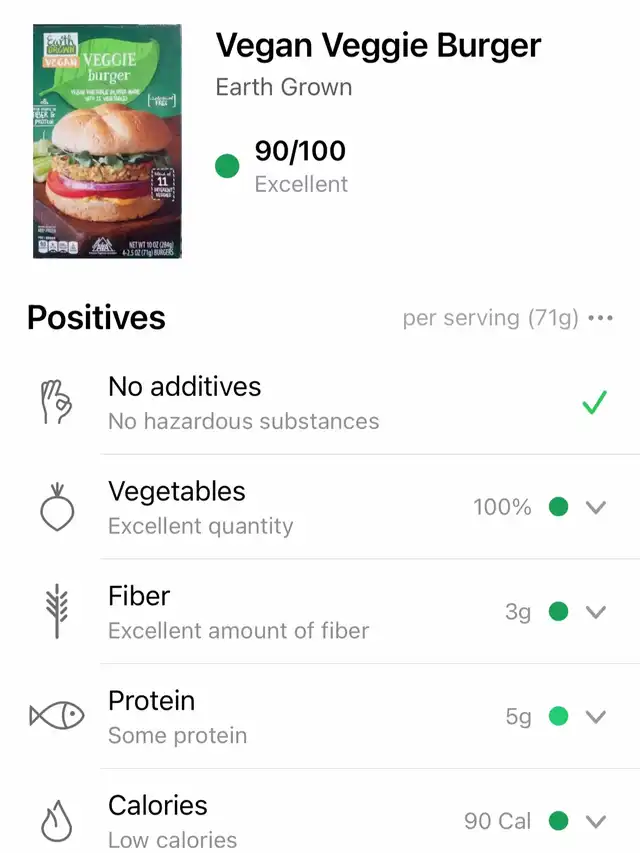This screenshot has height=853, width=640.
Task: Click the wheat Fiber icon
Action: coord(57,611)
